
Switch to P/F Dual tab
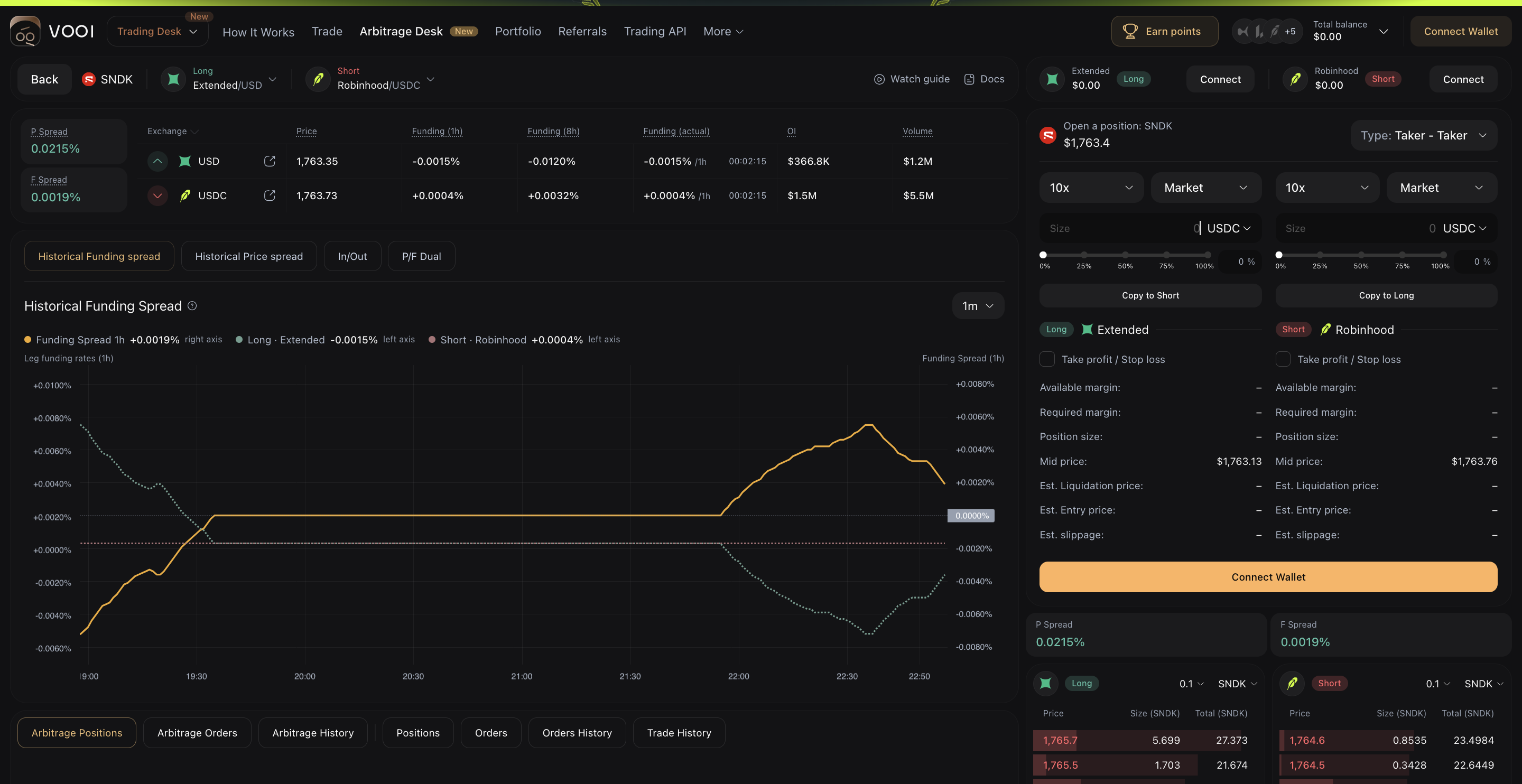[421, 256]
